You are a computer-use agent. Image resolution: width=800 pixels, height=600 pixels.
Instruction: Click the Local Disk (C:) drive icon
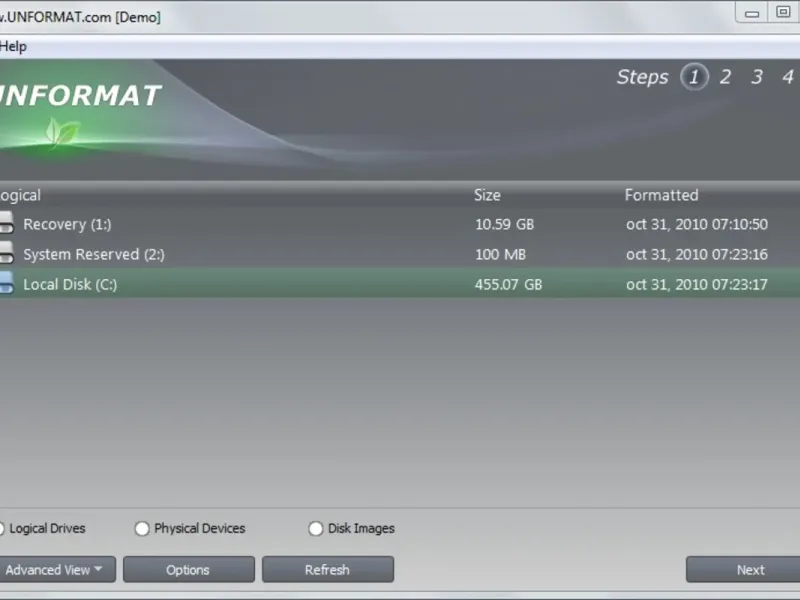point(7,283)
